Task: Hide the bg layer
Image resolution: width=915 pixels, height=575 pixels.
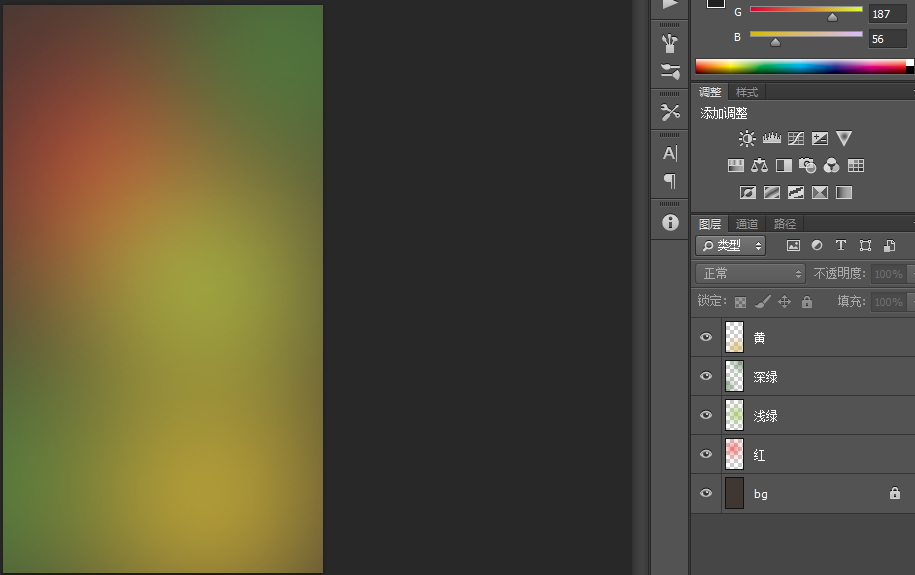Action: coord(706,494)
